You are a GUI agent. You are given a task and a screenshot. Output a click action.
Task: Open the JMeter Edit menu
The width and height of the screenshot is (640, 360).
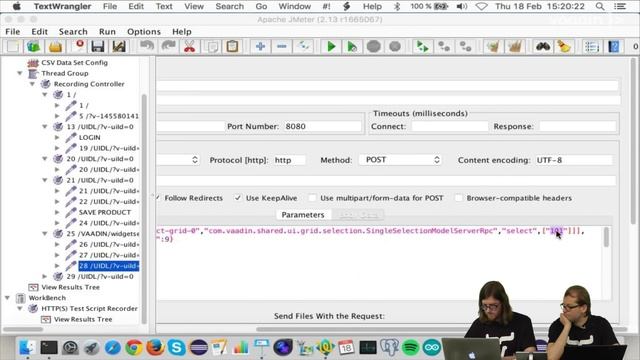click(40, 31)
